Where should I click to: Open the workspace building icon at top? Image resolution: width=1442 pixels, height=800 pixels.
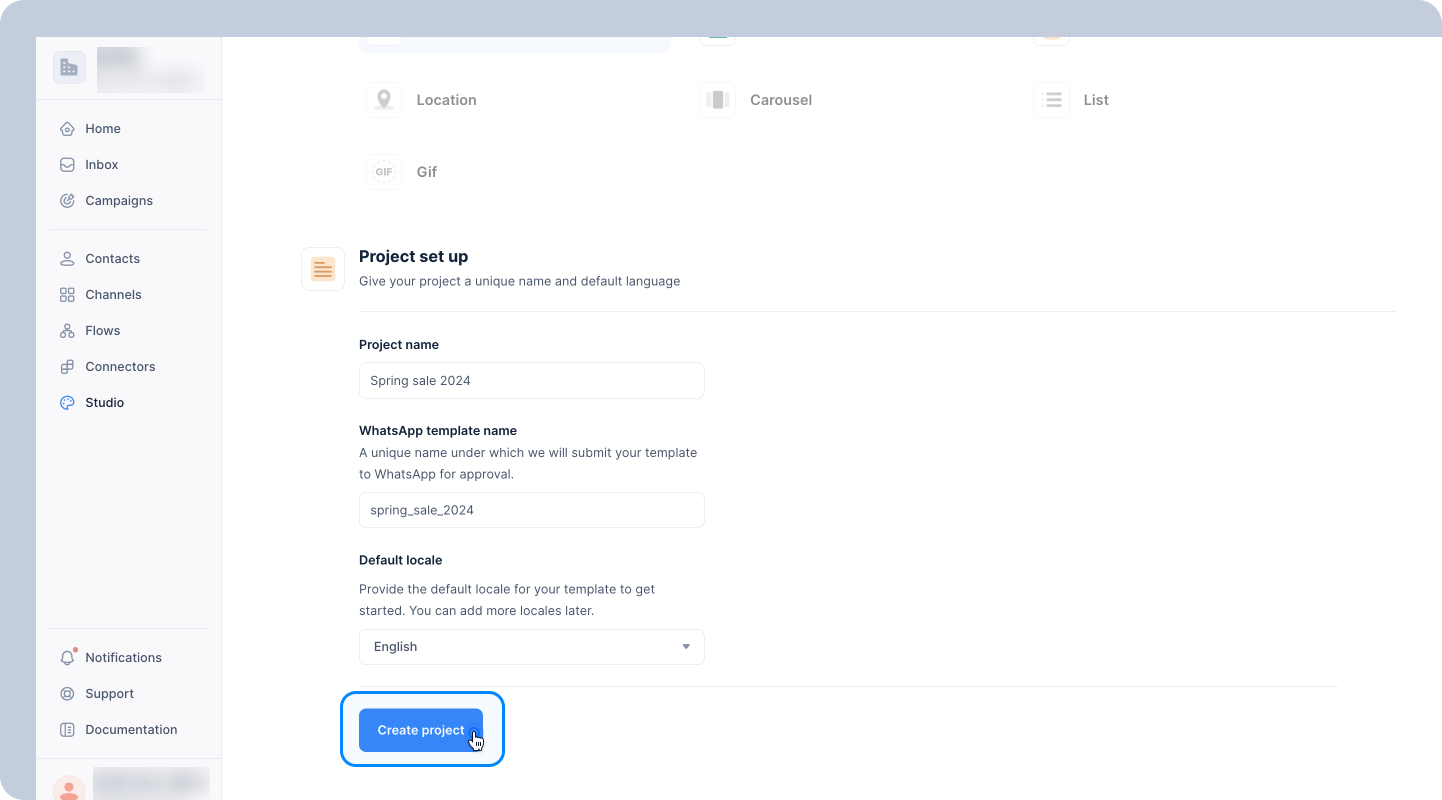69,67
